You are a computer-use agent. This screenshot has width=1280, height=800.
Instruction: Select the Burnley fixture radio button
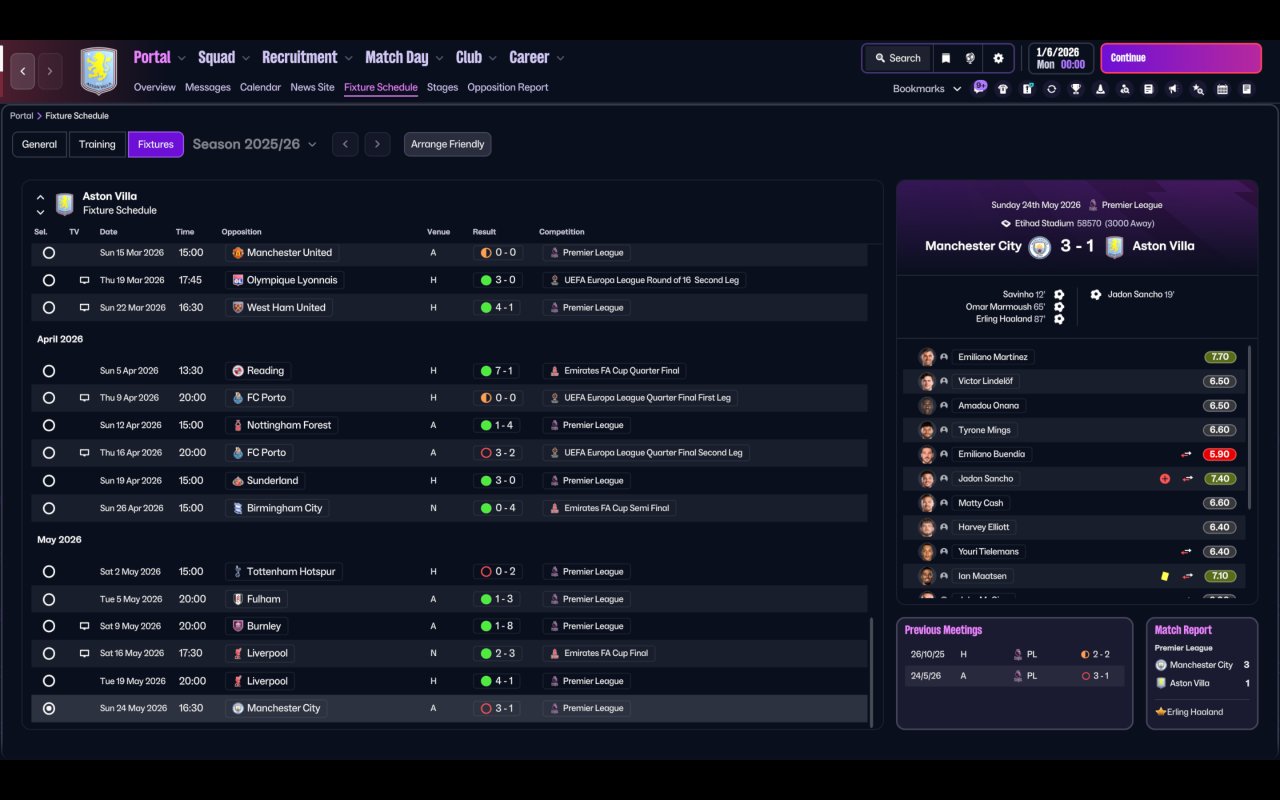49,626
